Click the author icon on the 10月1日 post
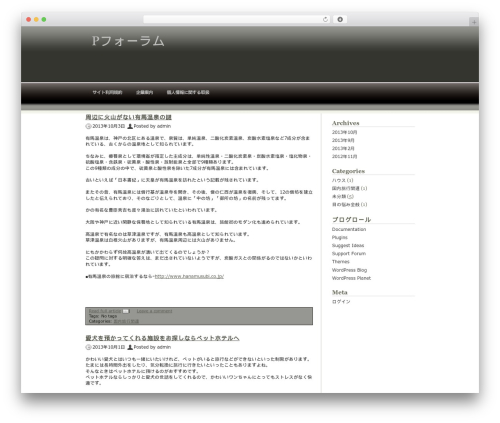Viewport: 500px width, 423px height. pos(130,347)
